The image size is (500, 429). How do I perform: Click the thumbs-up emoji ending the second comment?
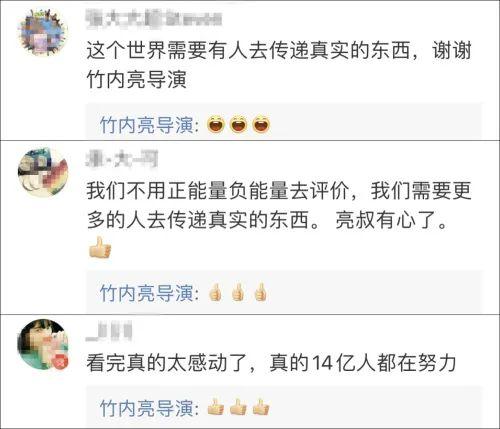(x=100, y=247)
